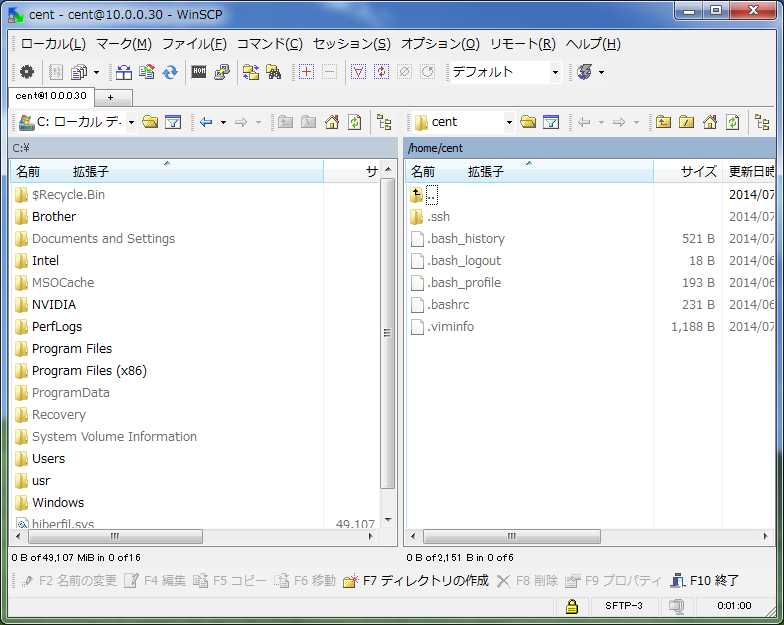Open session in PuTTY icon
The height and width of the screenshot is (625, 784).
(222, 72)
